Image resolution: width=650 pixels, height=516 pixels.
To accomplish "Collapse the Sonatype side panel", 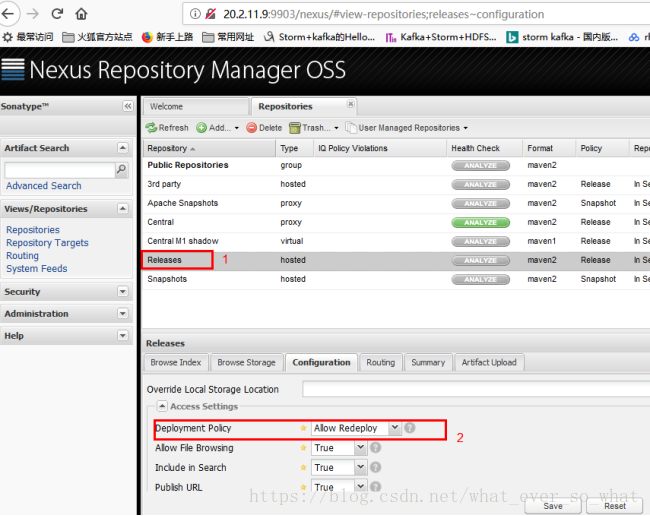I will 128,107.
